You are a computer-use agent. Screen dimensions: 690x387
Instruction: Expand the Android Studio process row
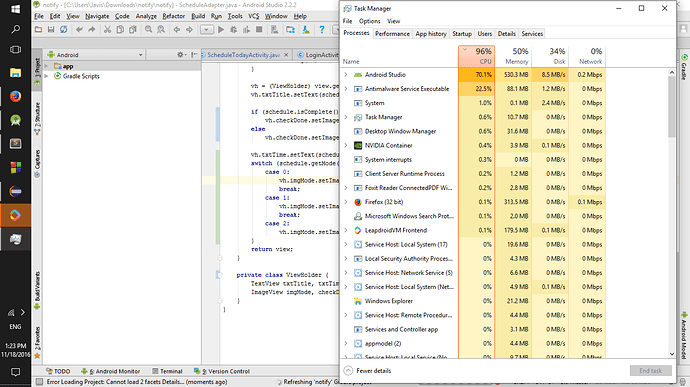coord(346,75)
